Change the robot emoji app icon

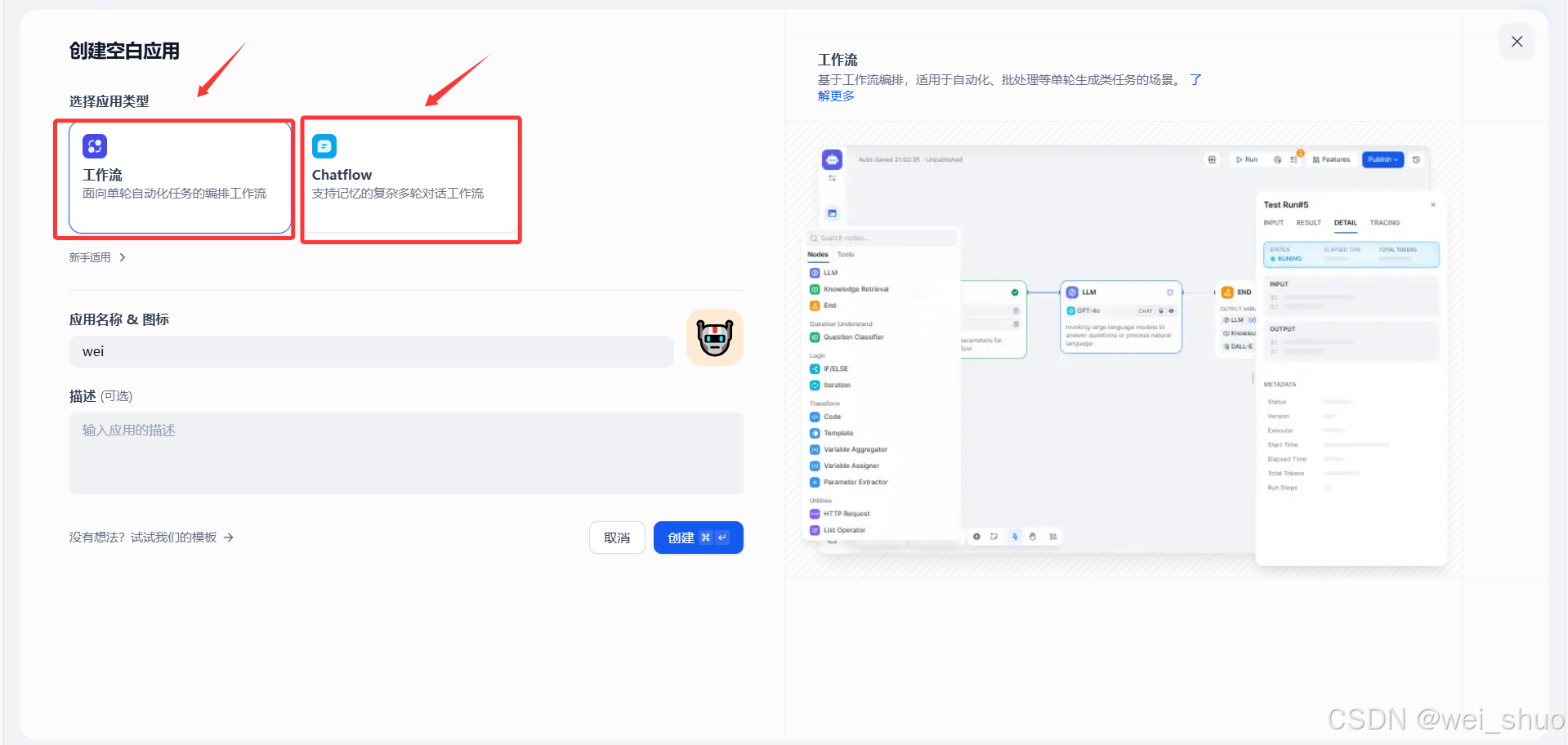pos(714,337)
